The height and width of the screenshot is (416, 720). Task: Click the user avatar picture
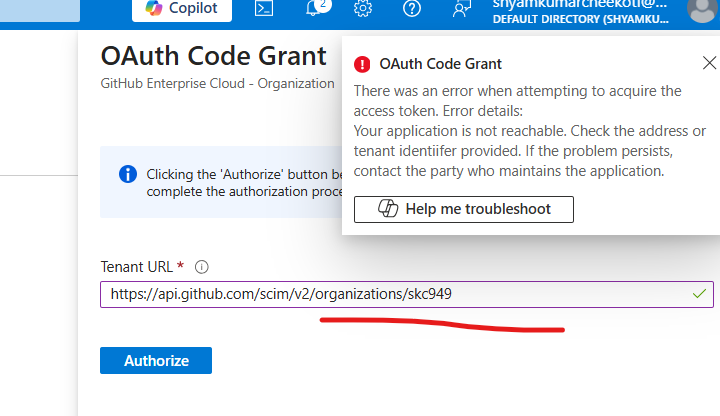(703, 10)
